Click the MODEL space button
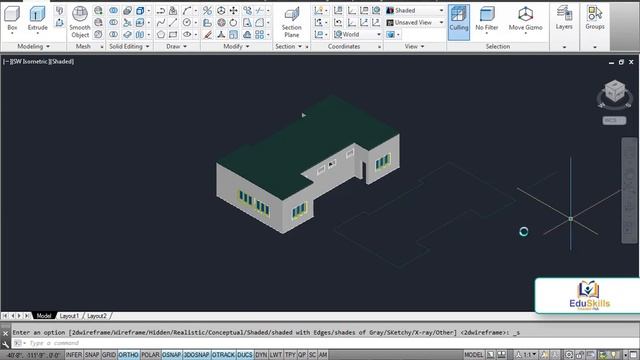640x360 pixels. pyautogui.click(x=473, y=355)
